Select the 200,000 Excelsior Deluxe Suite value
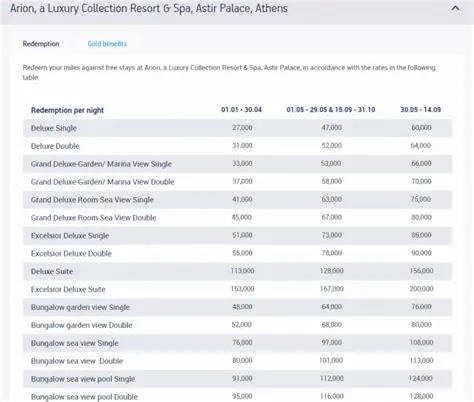This screenshot has height=402, width=474. (x=421, y=289)
